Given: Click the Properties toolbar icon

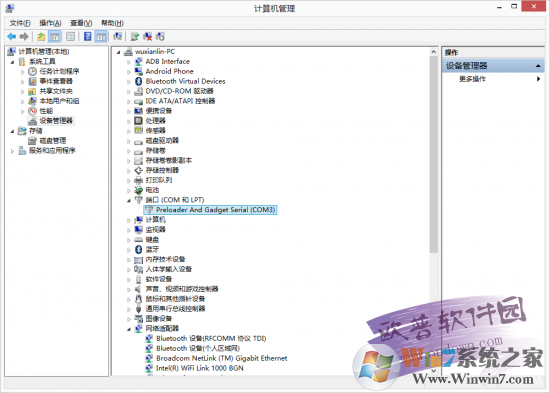Looking at the screenshot, I should coord(71,36).
